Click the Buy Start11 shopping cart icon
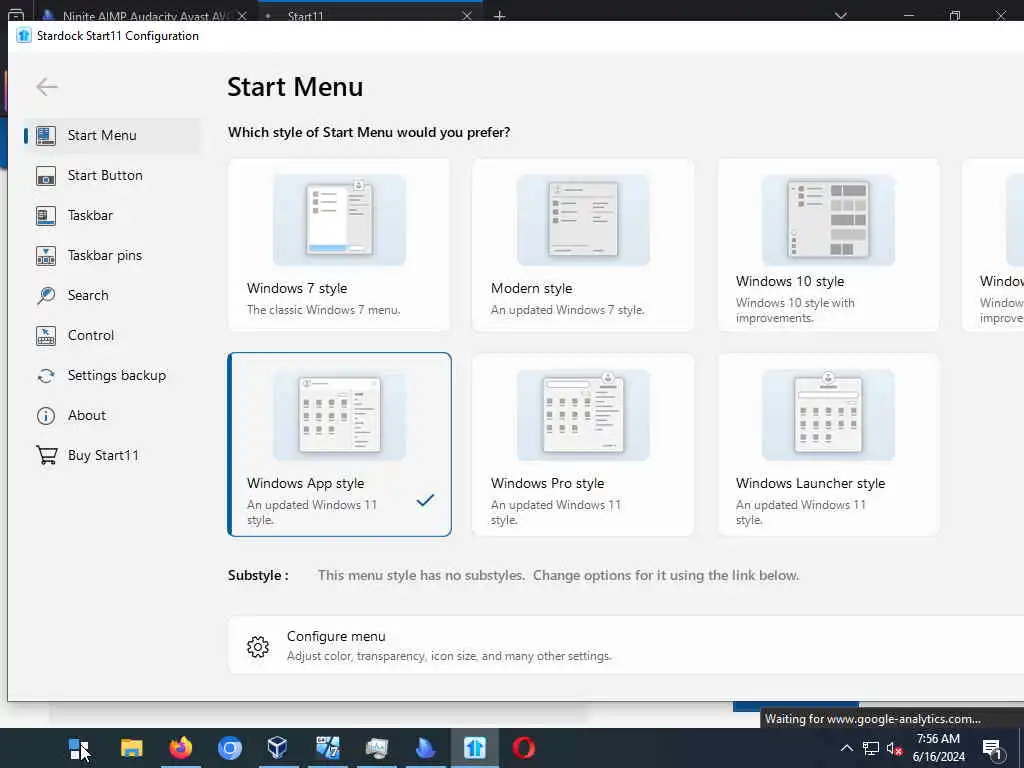 click(x=46, y=455)
